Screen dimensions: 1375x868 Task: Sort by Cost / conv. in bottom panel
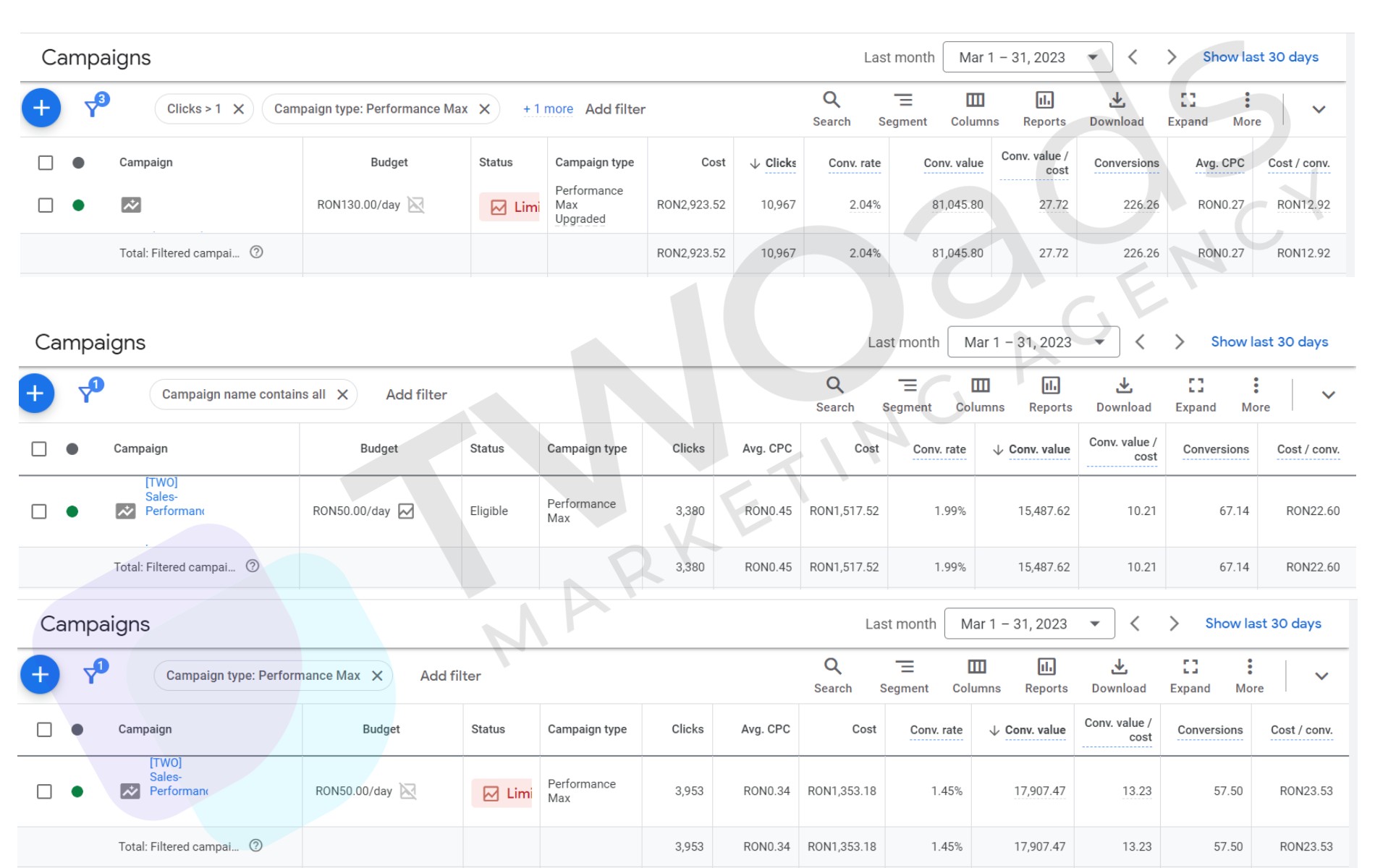[1302, 731]
